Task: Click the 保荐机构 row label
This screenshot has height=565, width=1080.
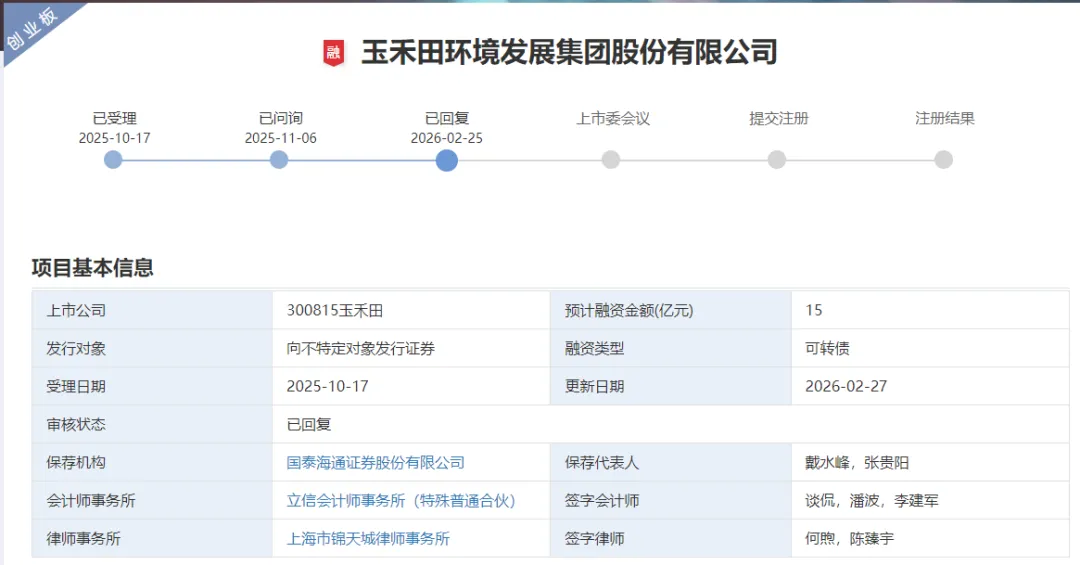Action: pos(76,462)
